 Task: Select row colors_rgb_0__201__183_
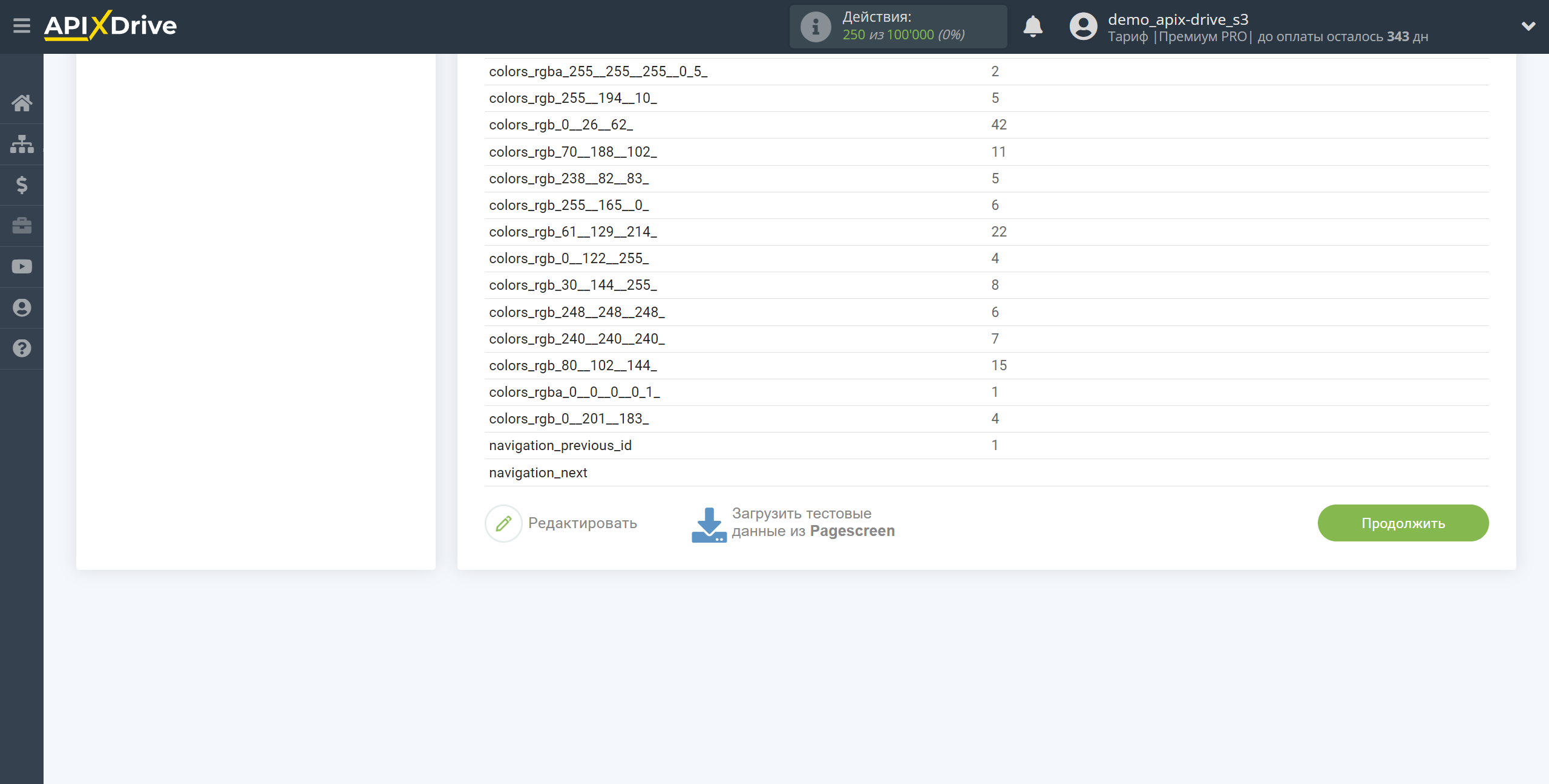coord(986,419)
